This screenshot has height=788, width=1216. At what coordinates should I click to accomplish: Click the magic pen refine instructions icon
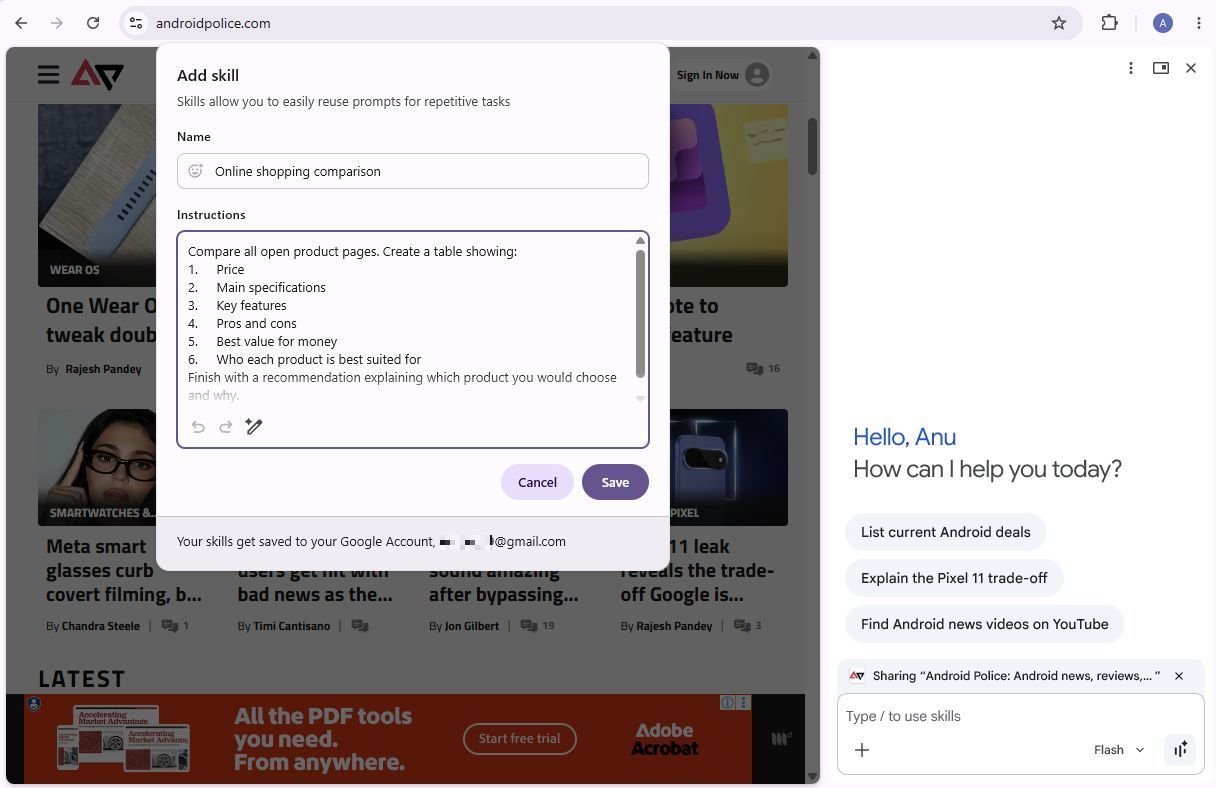(254, 427)
